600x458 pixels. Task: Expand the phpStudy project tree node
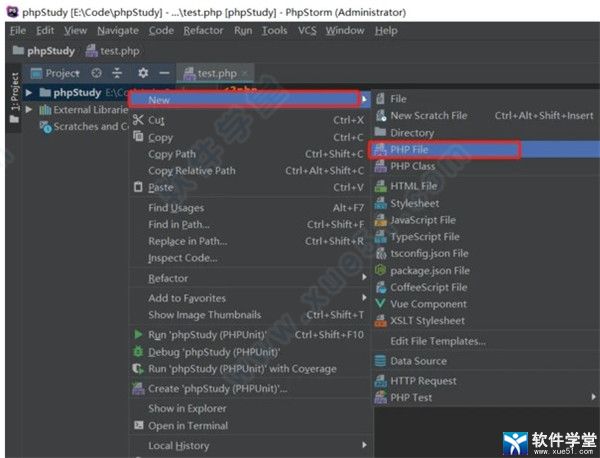point(29,93)
